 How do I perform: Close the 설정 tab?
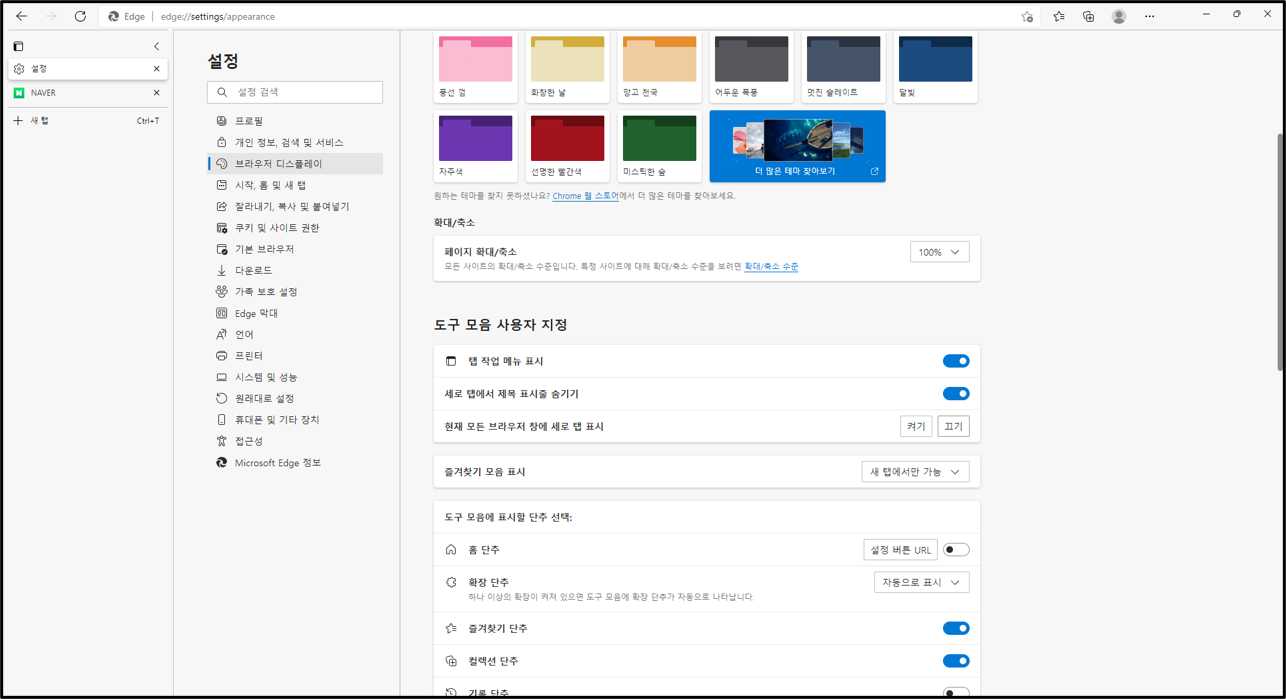coord(156,69)
